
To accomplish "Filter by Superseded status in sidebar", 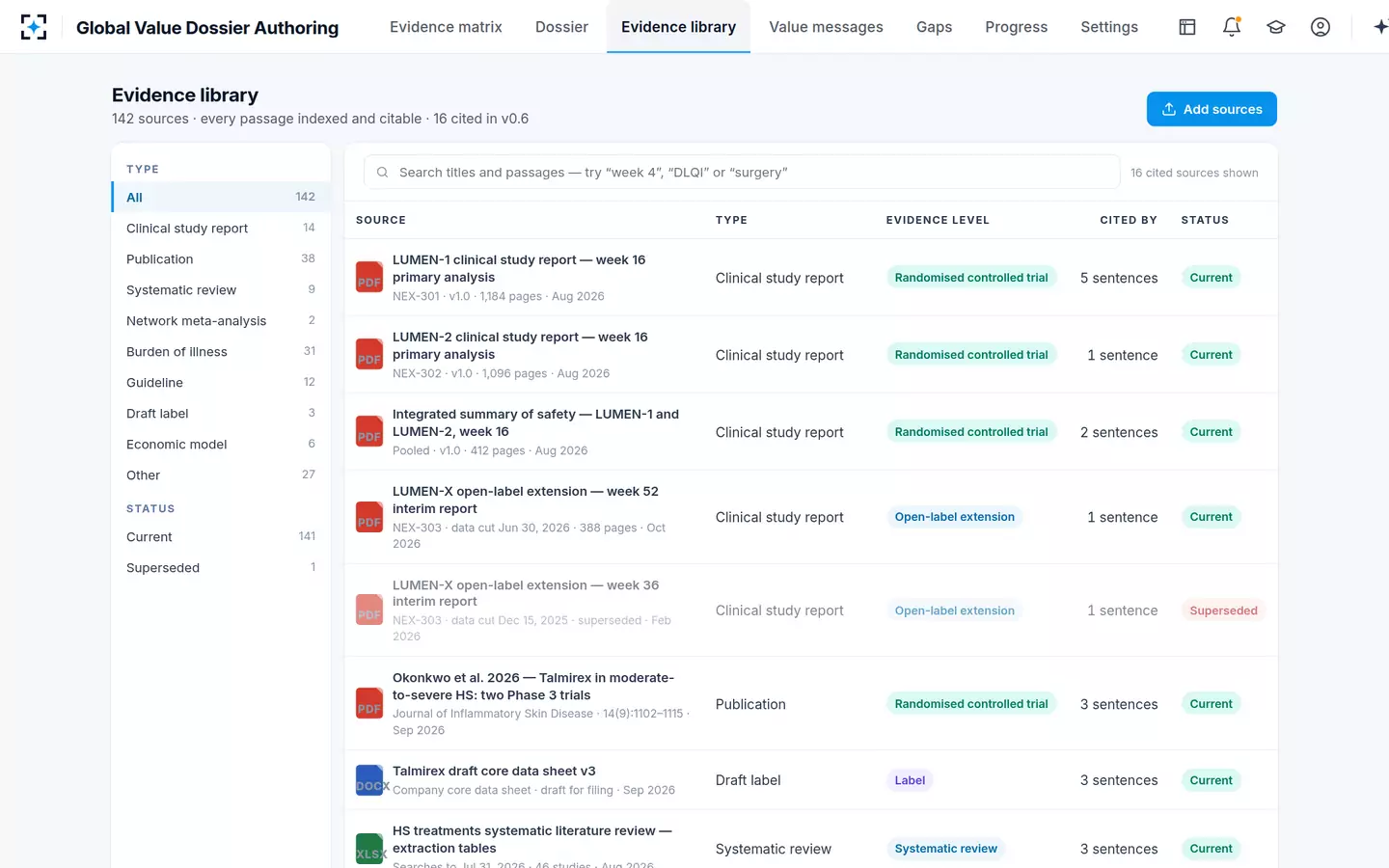I will click(221, 567).
